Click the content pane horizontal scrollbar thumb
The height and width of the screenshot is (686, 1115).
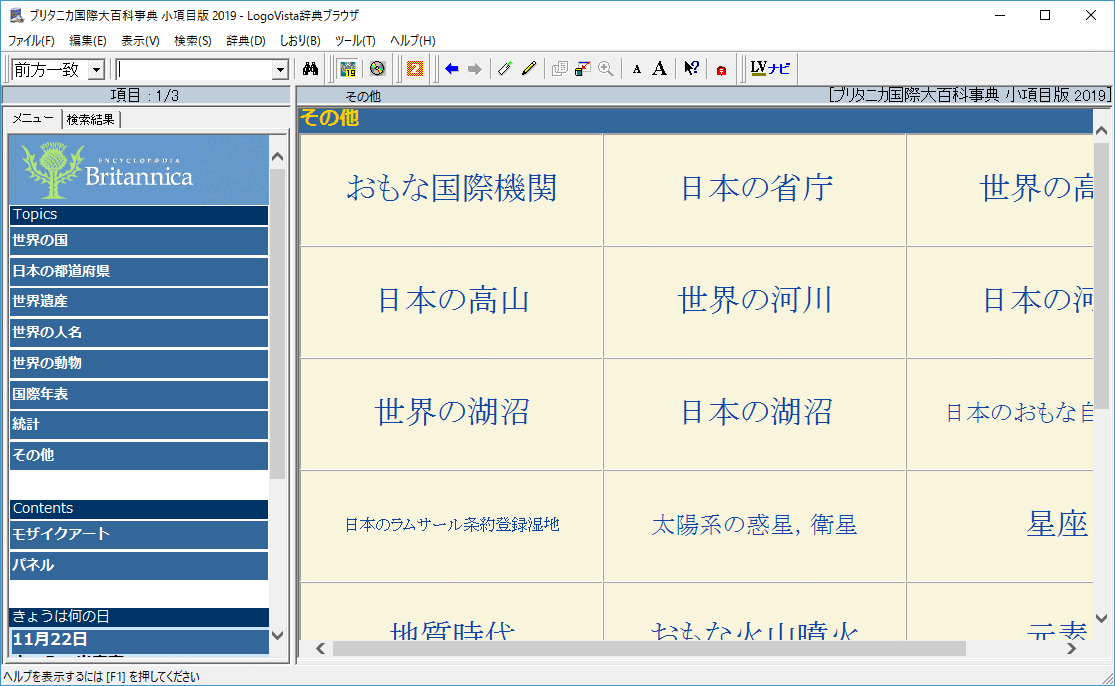[649, 648]
